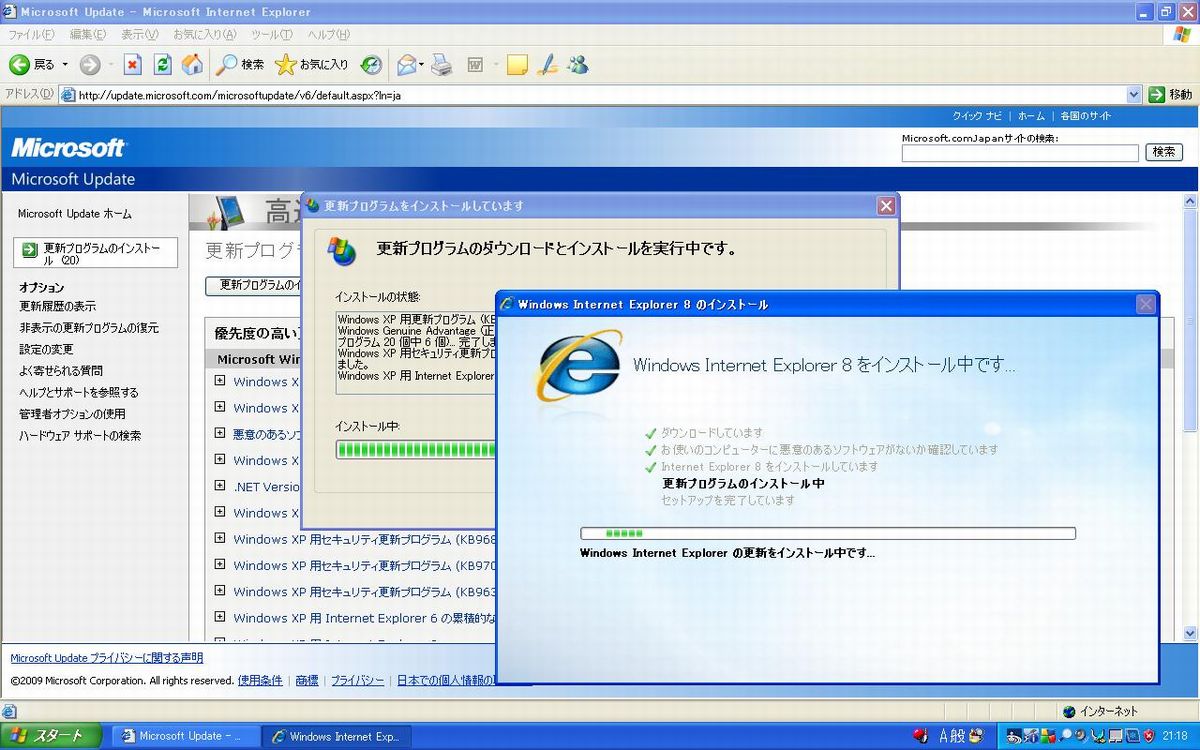
Task: Open the History toolbar icon
Action: click(371, 65)
